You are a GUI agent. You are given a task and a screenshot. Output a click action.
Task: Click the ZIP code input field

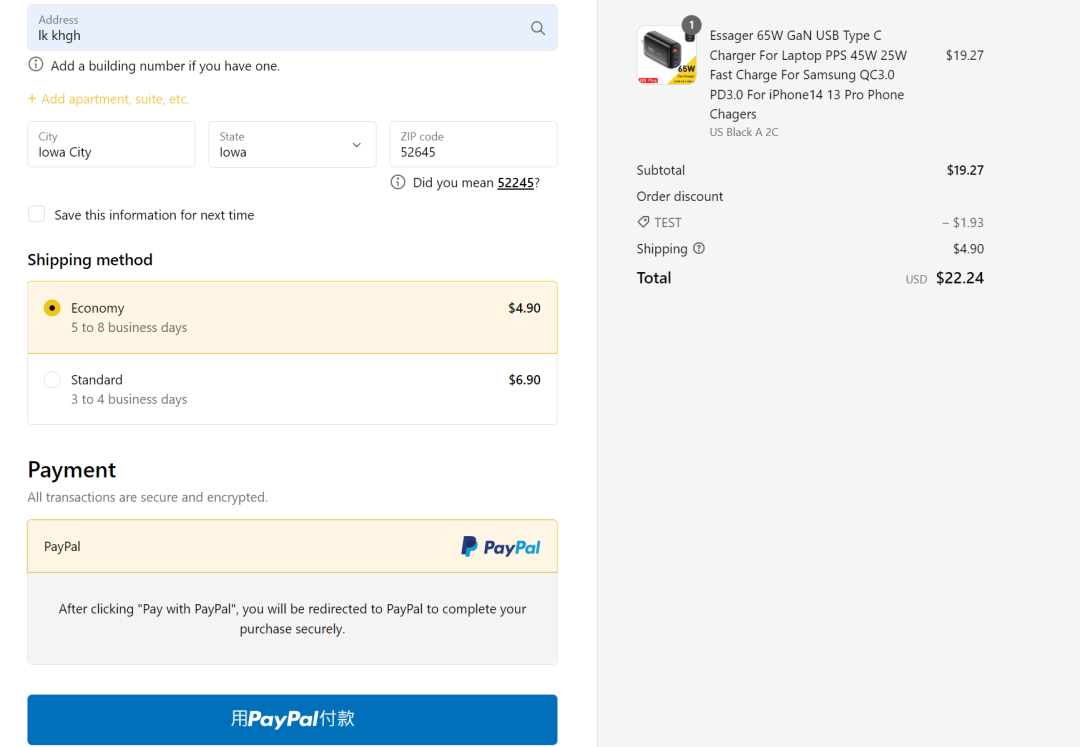(x=472, y=145)
